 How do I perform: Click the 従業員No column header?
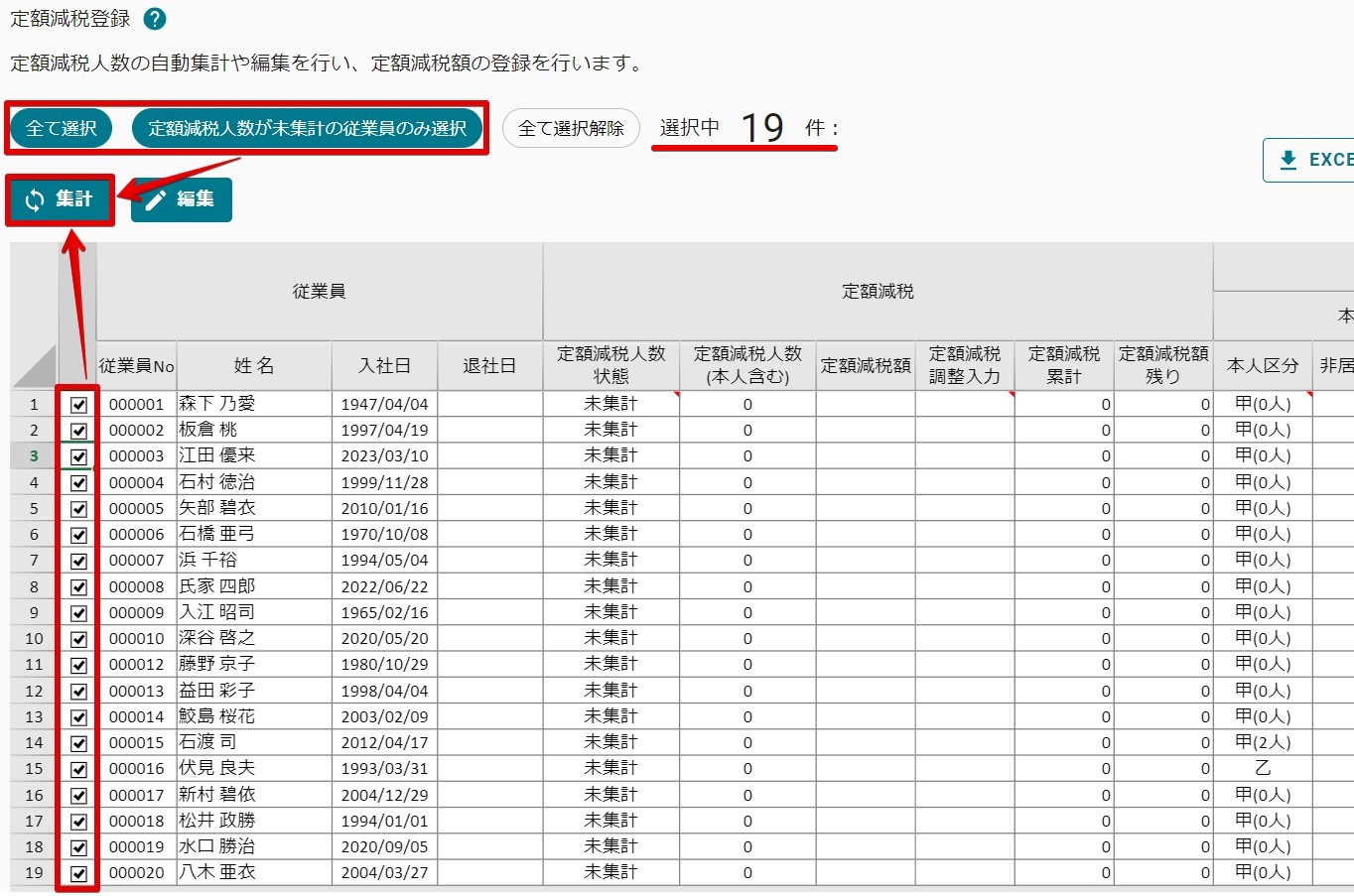click(137, 366)
